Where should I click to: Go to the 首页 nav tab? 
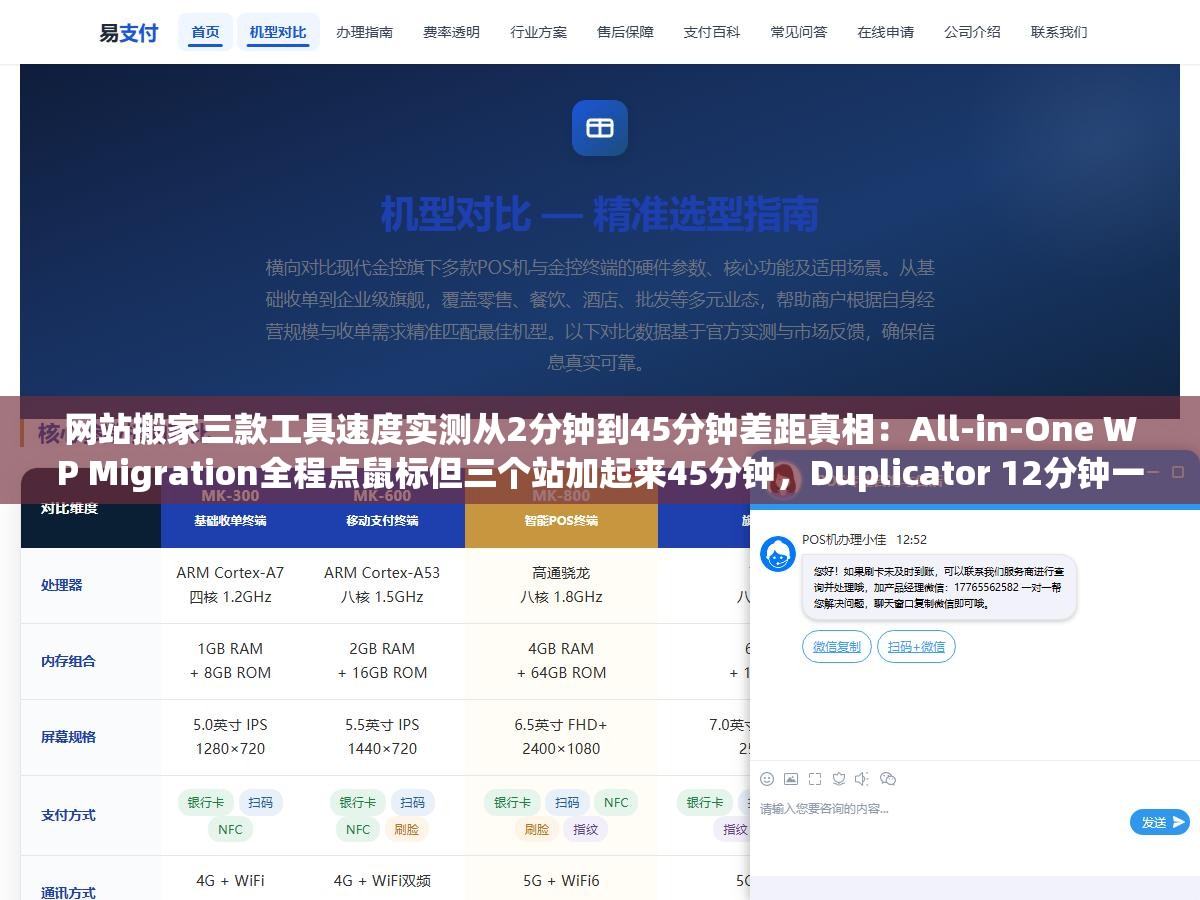[206, 32]
